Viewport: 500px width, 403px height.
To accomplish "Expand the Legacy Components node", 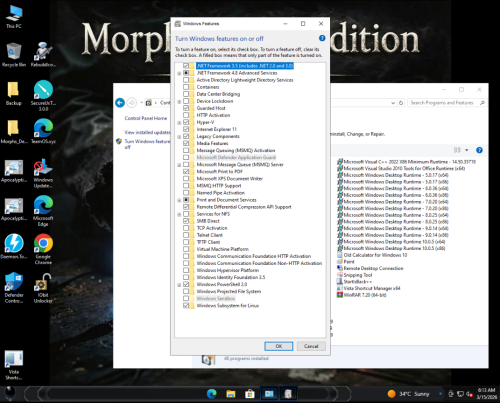I will [179, 137].
